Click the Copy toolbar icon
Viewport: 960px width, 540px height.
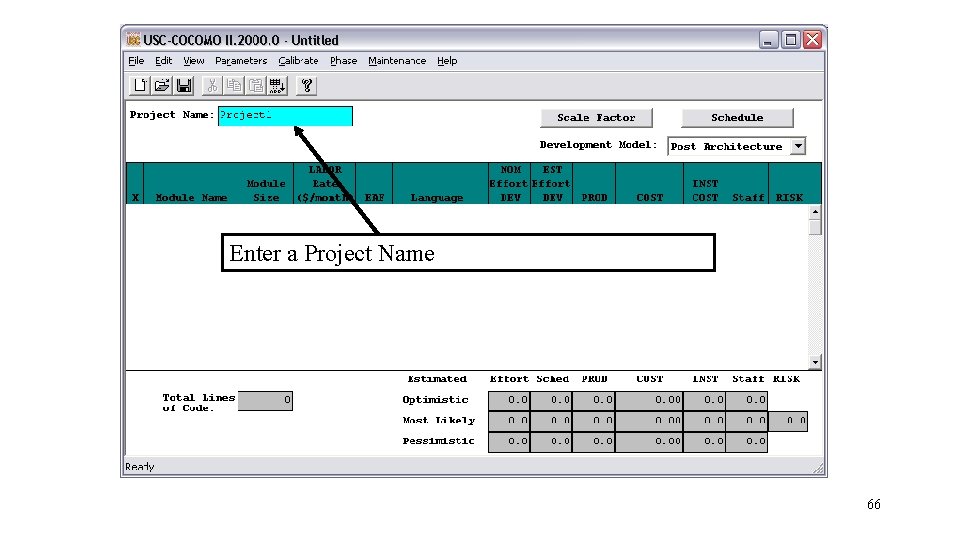pos(234,86)
